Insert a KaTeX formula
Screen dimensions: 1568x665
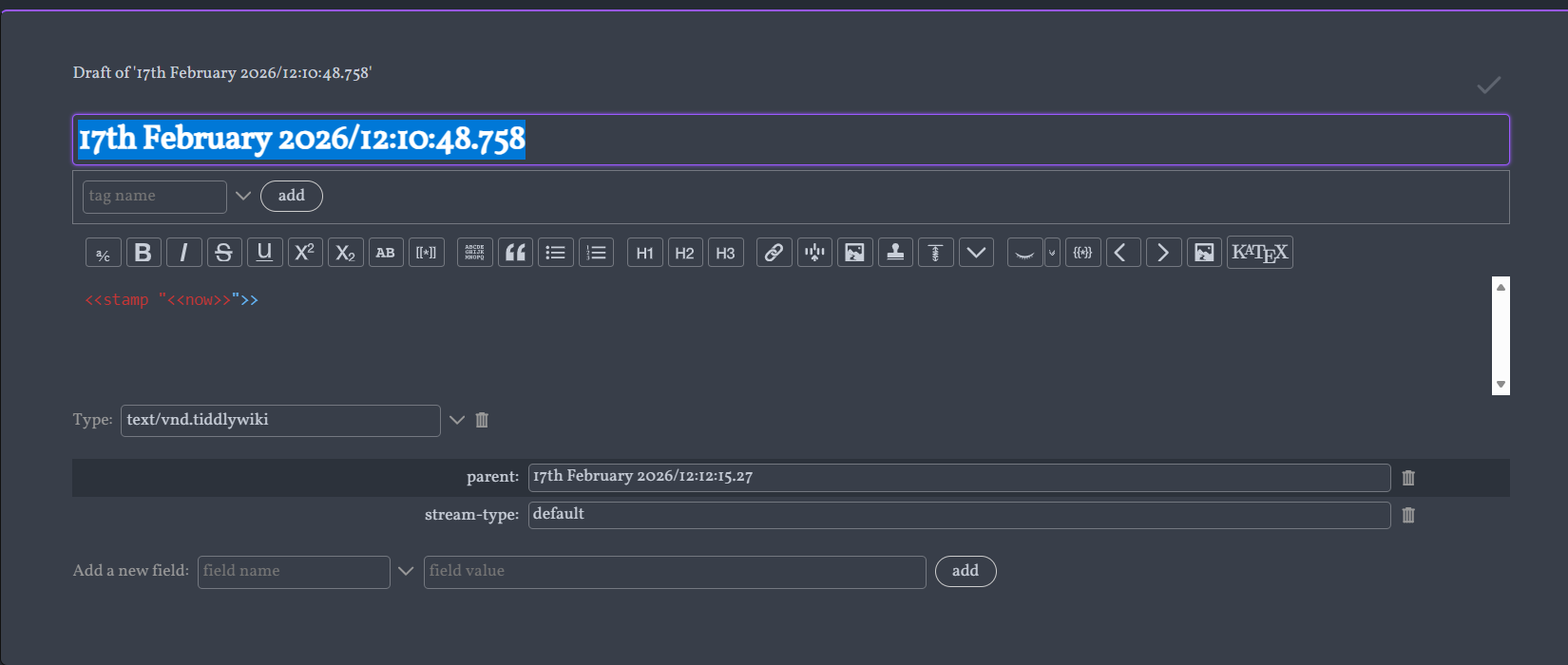pos(1259,253)
